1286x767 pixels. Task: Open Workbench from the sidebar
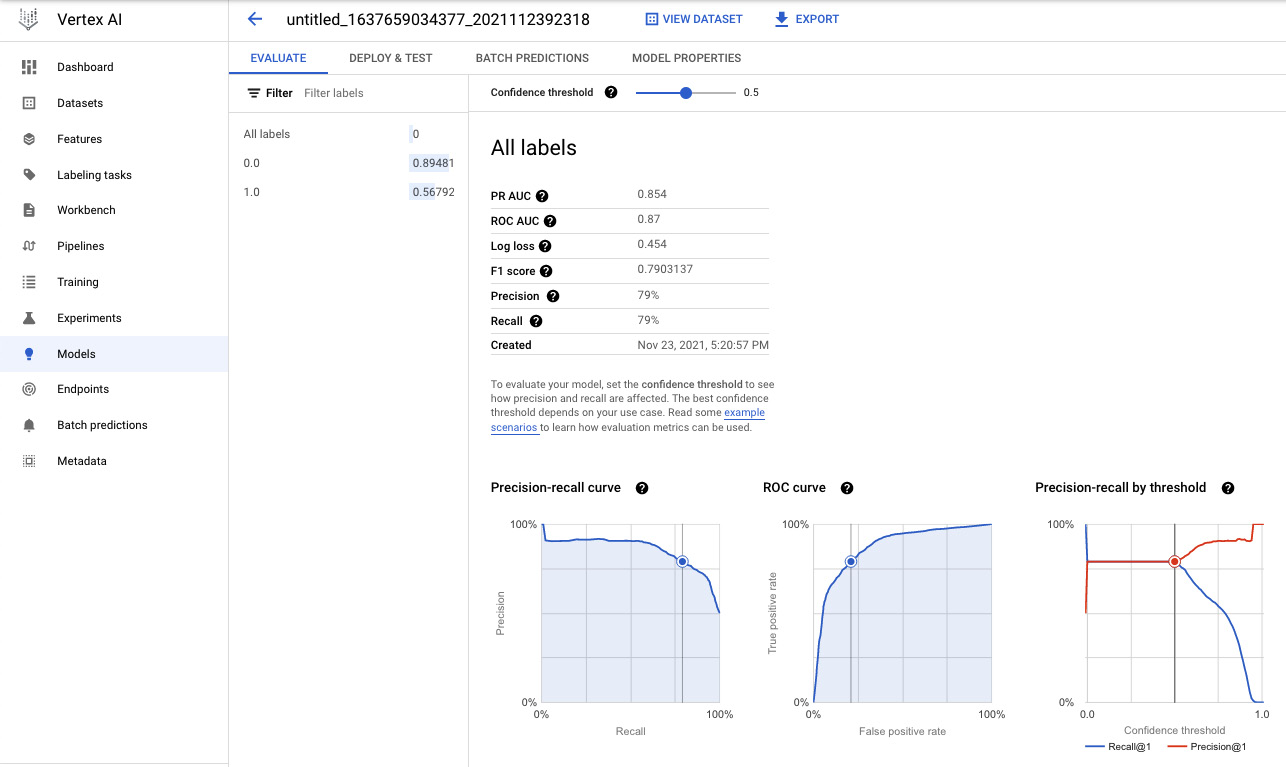click(86, 210)
